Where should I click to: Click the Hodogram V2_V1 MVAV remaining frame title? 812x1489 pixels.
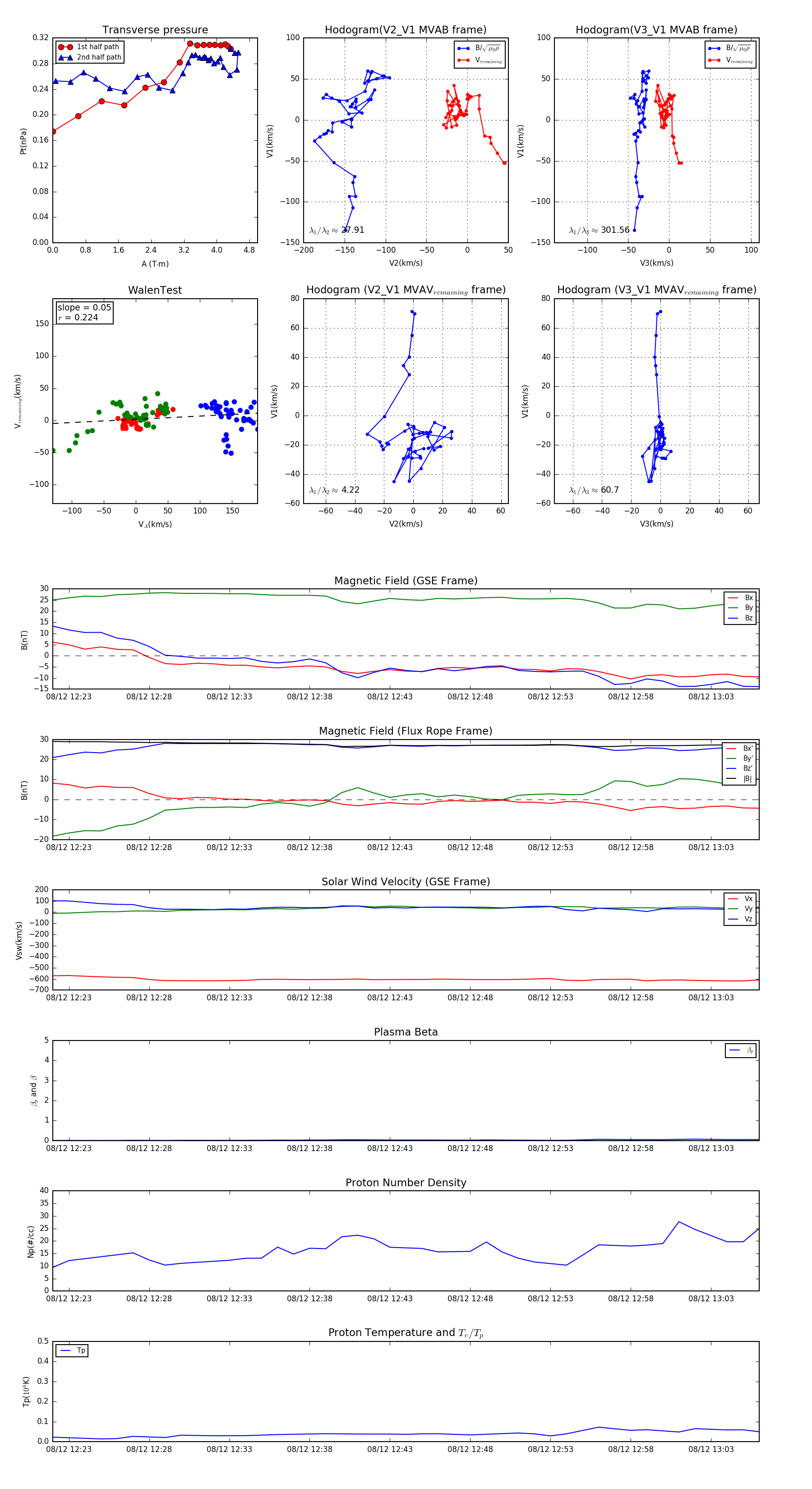coord(406,290)
